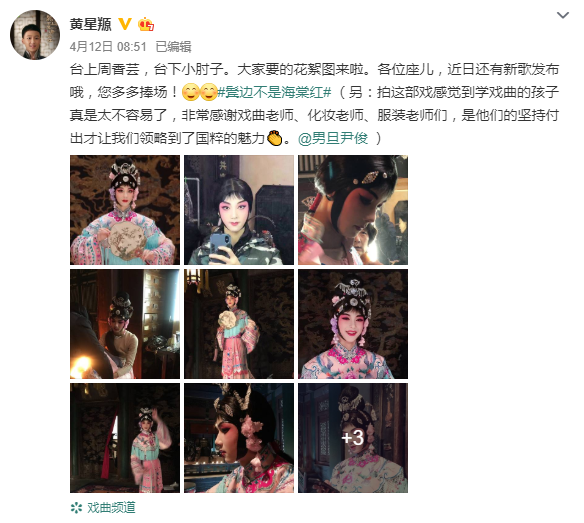Click the 已编辑 edited label
The height and width of the screenshot is (523, 584).
pos(173,47)
